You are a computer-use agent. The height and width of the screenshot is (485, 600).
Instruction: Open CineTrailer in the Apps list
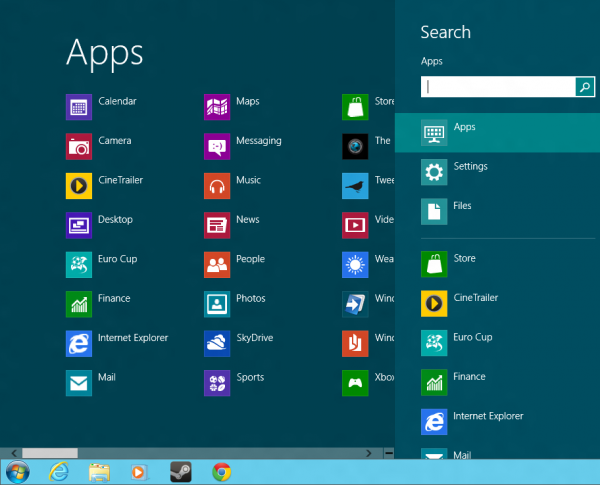(x=79, y=186)
